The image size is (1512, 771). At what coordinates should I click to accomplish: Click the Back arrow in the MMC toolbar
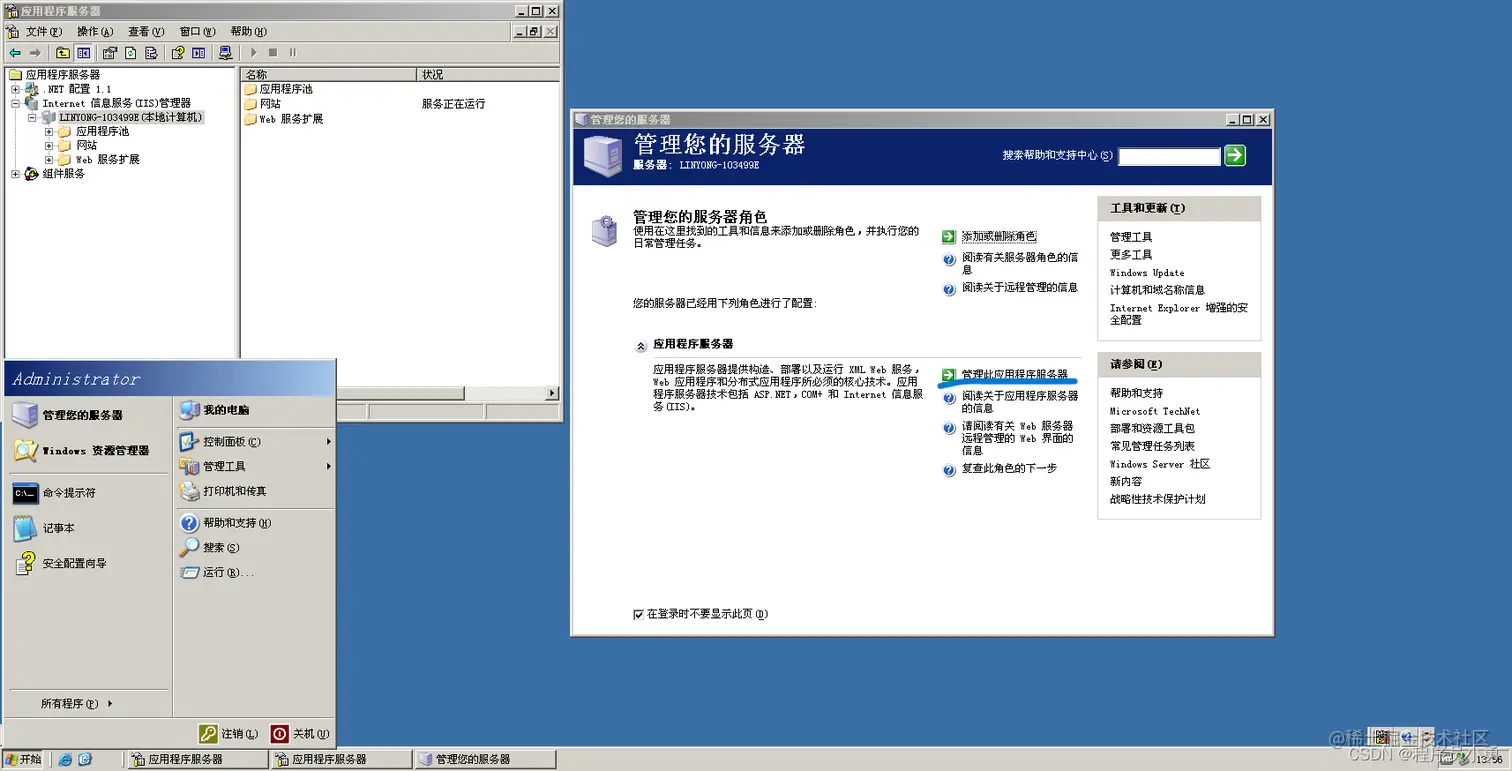pos(14,53)
